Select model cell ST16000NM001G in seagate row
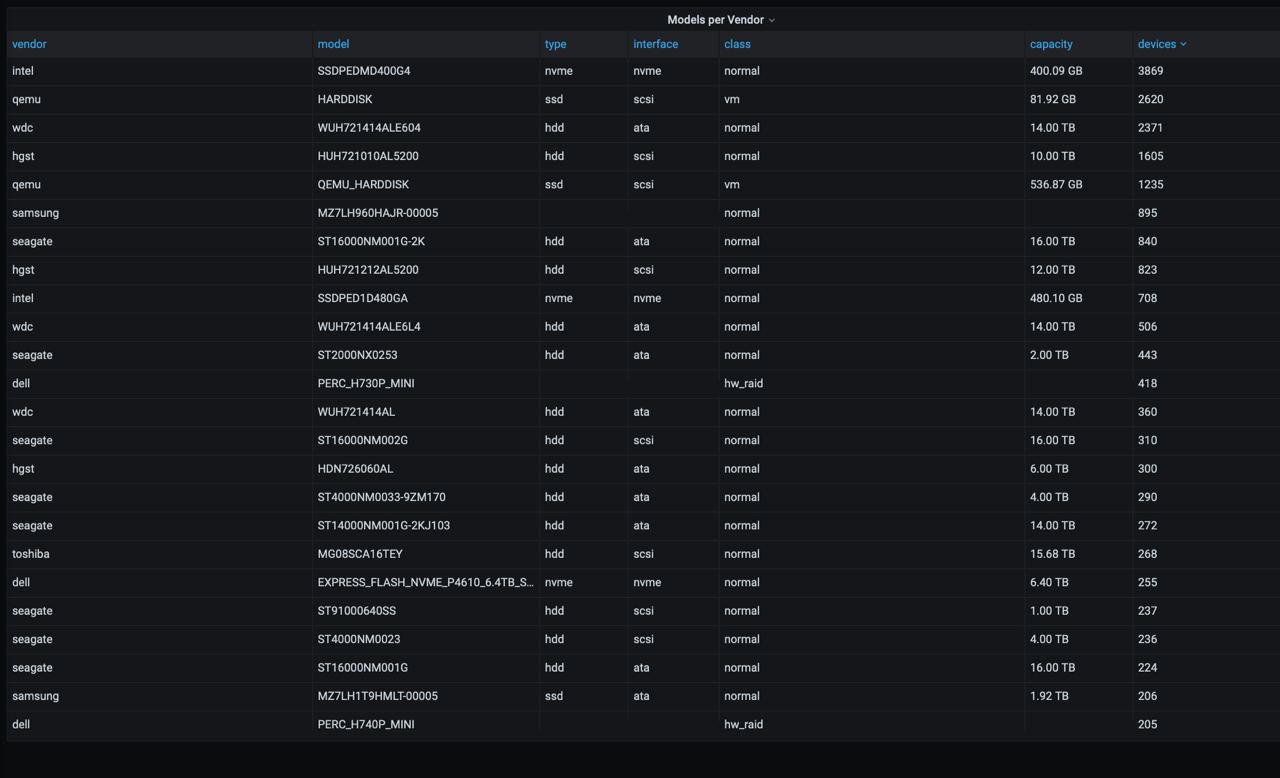The image size is (1280, 778). pos(363,668)
